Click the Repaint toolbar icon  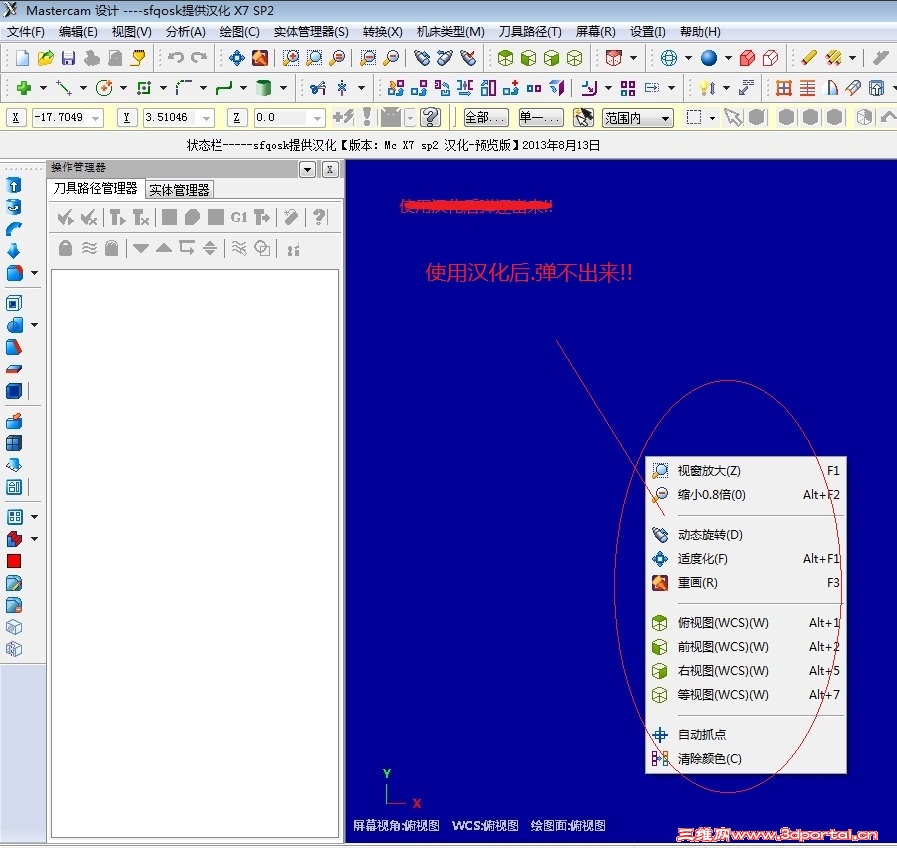point(260,58)
